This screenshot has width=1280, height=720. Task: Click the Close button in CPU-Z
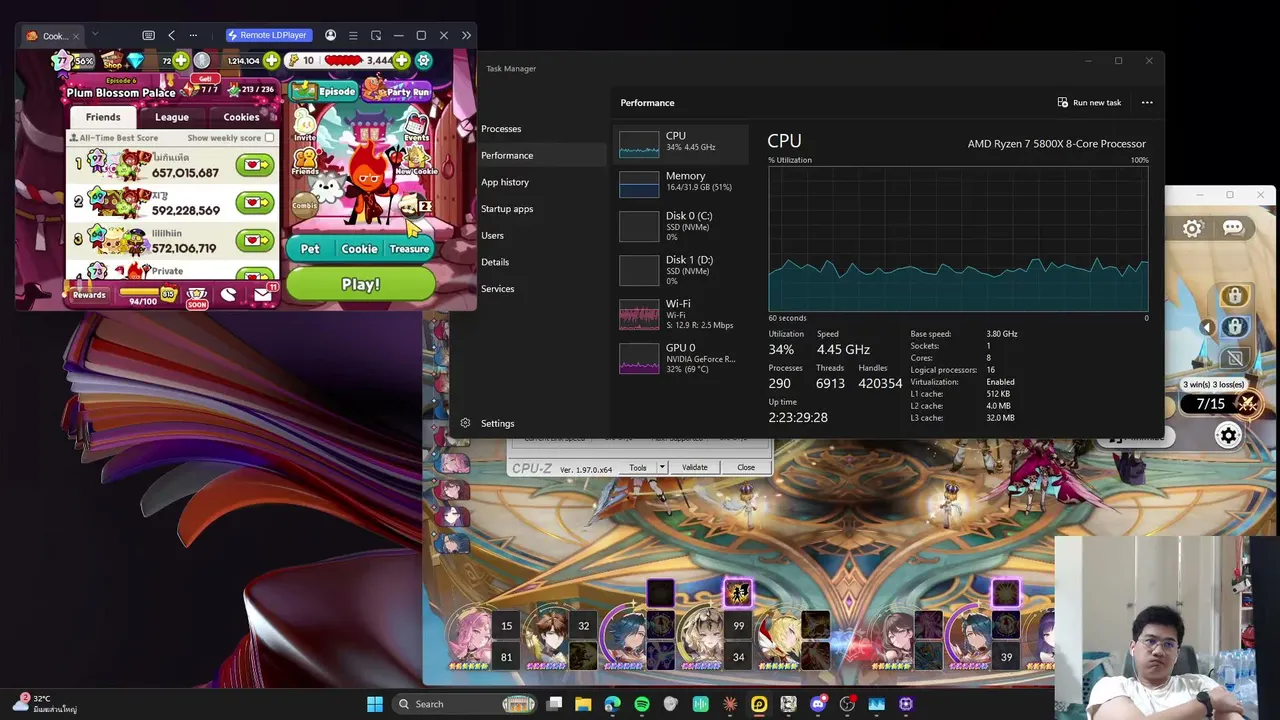[746, 467]
